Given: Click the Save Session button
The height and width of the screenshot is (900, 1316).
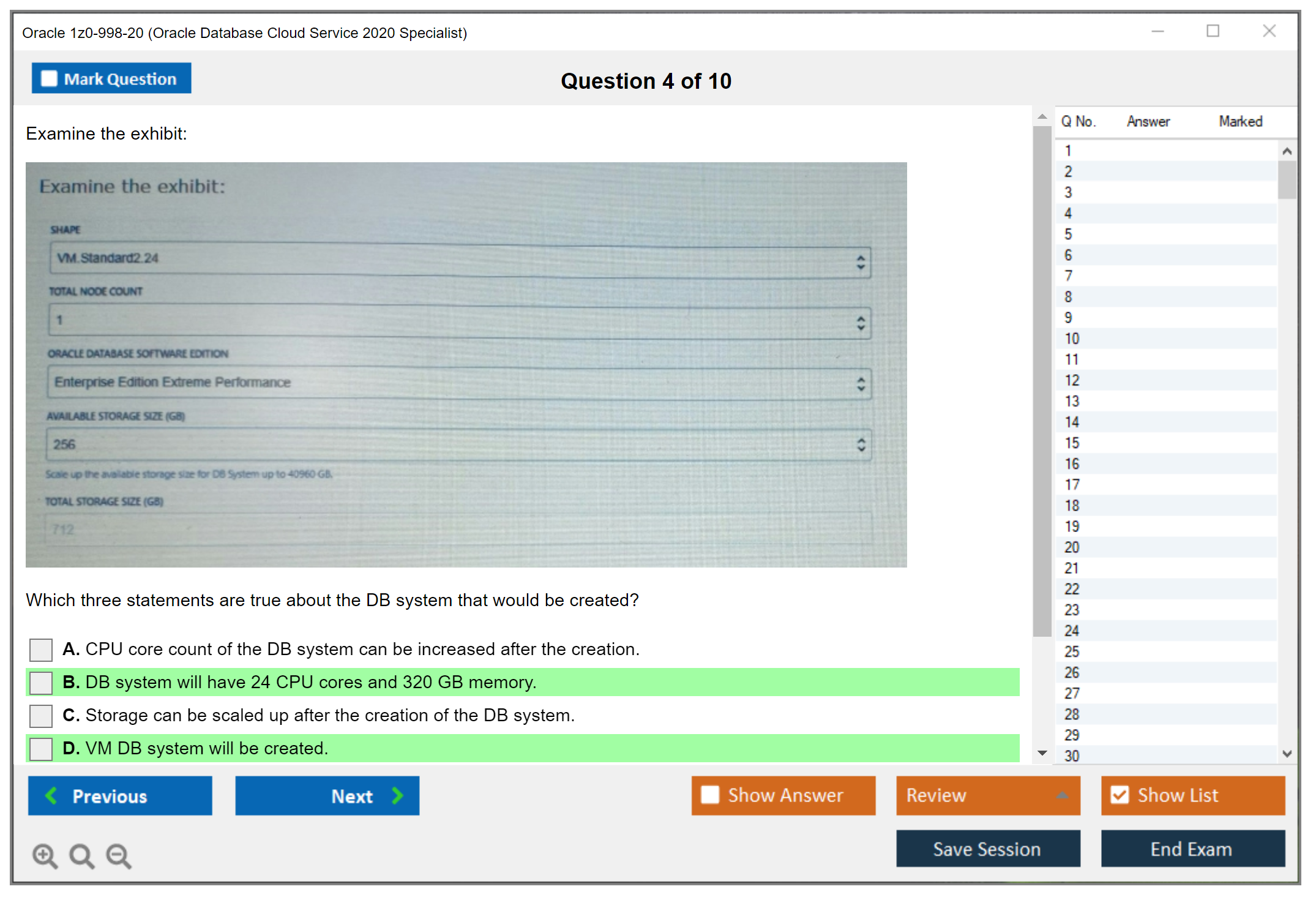Looking at the screenshot, I should tap(987, 849).
